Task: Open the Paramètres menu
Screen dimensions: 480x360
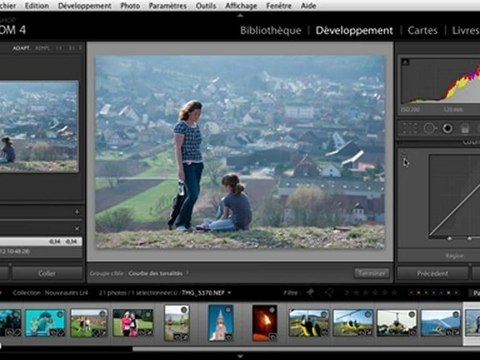Action: (168, 5)
